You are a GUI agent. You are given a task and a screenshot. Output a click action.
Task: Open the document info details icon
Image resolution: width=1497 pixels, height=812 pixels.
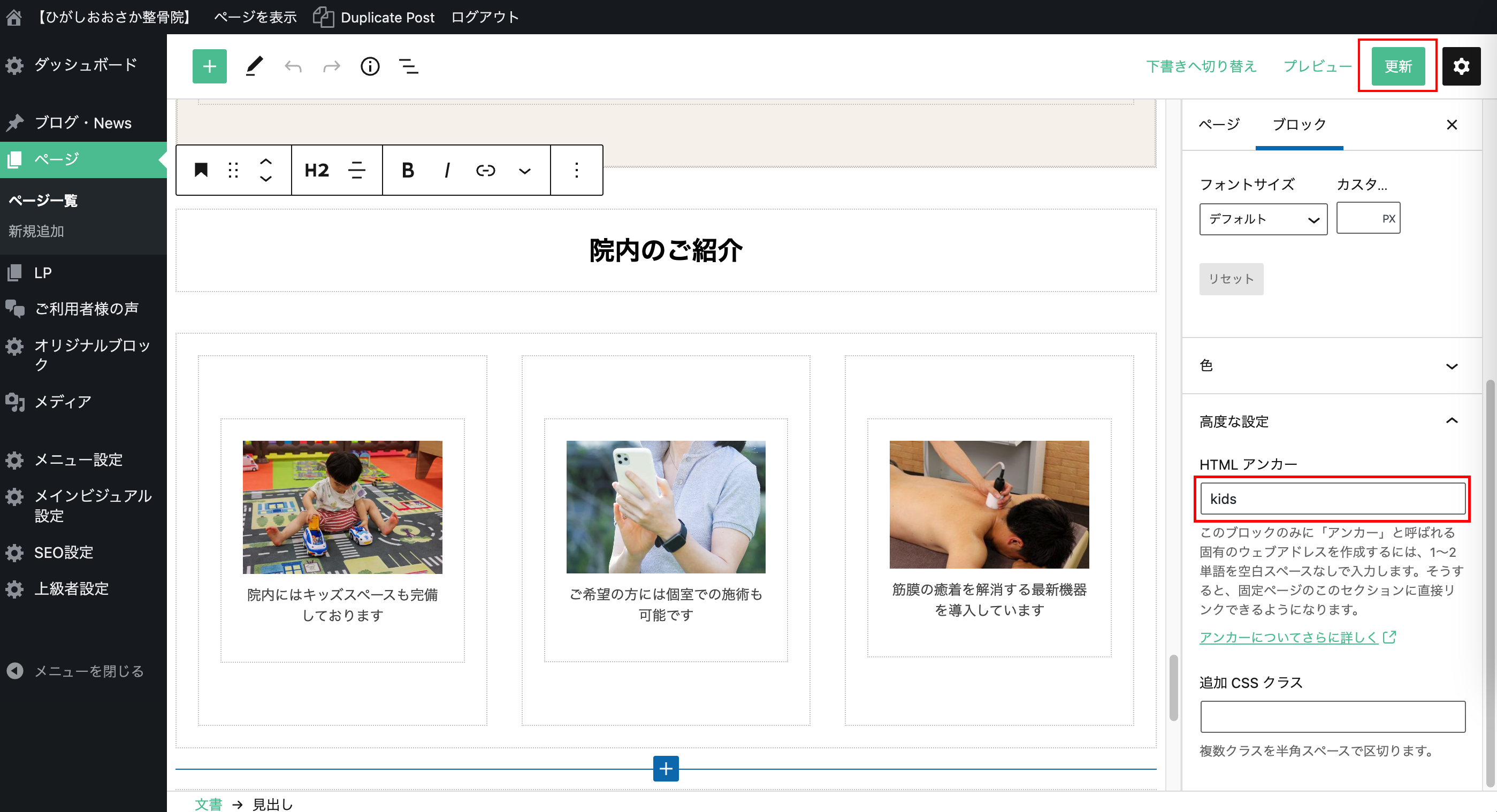click(x=370, y=66)
